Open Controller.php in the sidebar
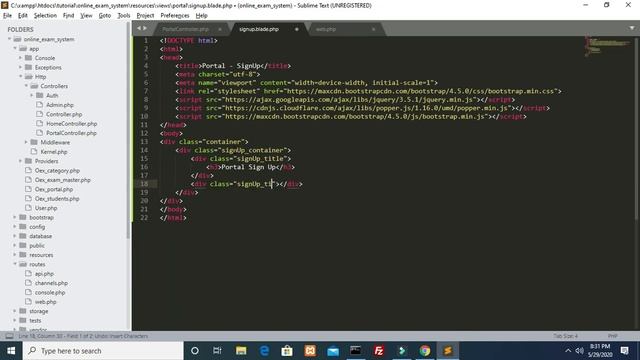640x360 pixels. point(64,114)
